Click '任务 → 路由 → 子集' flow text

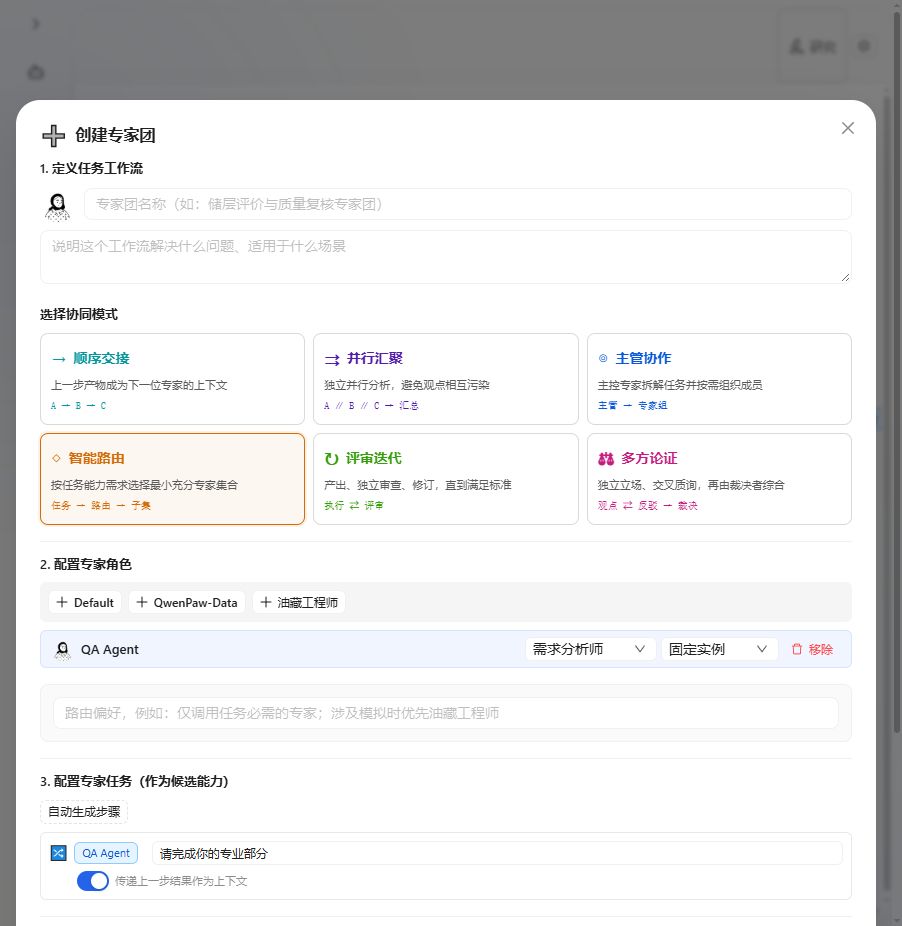click(101, 506)
